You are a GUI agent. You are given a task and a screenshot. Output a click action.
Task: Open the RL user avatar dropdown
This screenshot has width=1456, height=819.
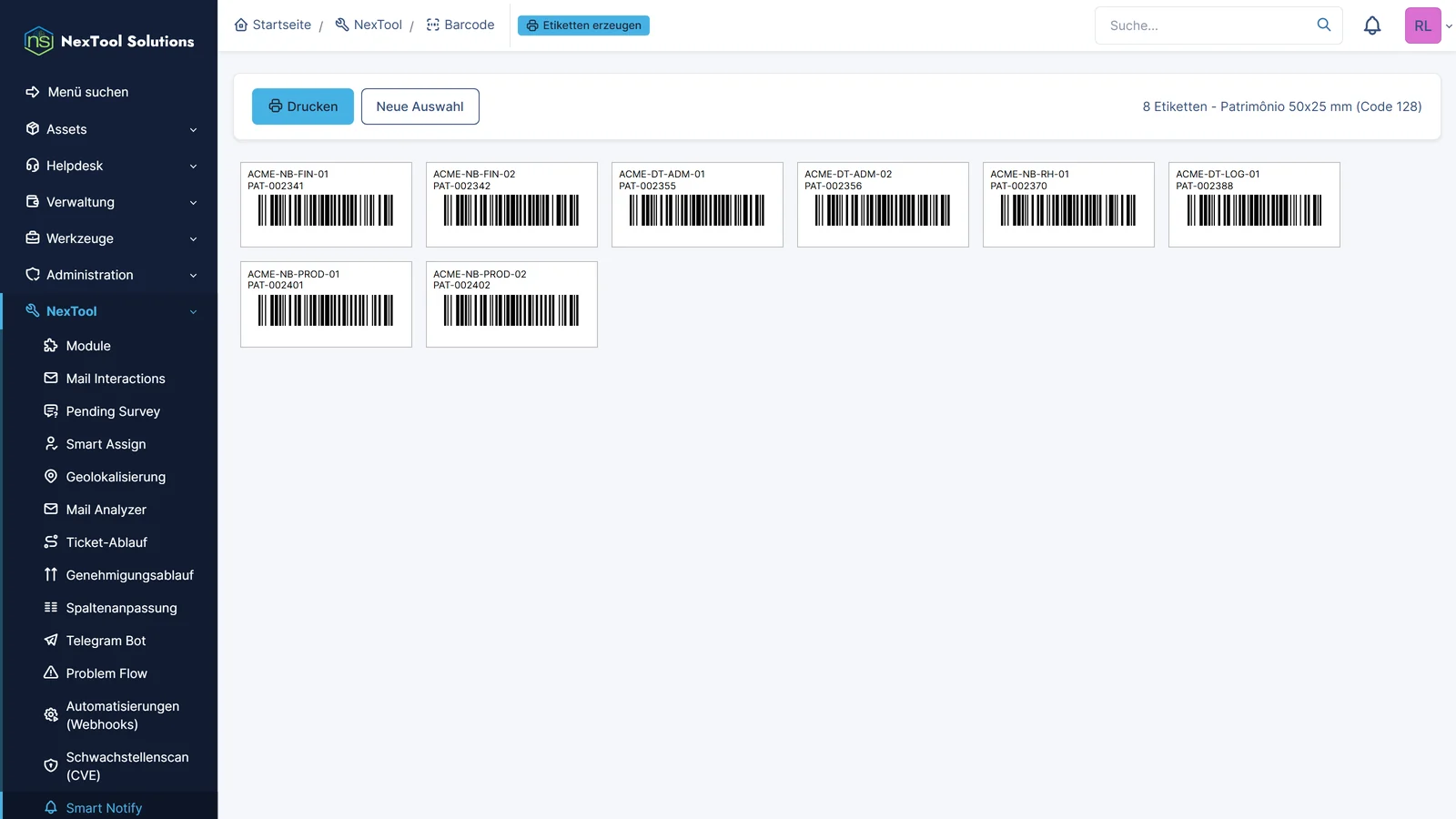tap(1429, 25)
